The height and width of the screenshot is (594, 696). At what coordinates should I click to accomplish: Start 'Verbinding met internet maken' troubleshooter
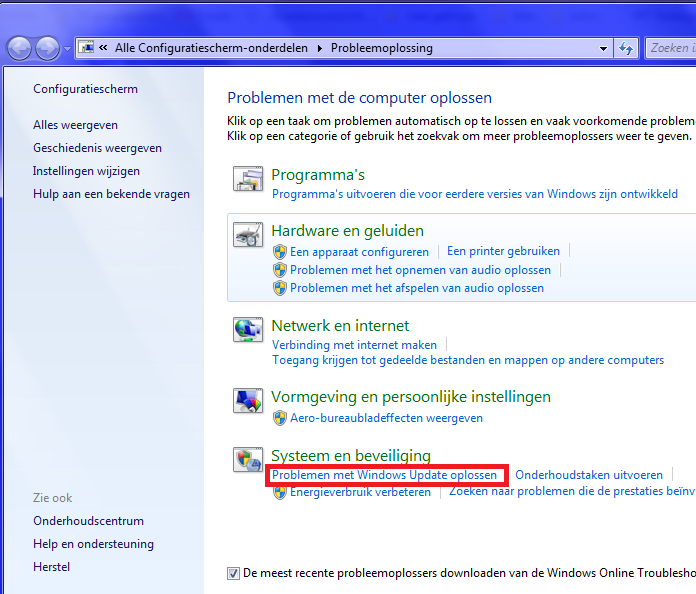point(354,345)
